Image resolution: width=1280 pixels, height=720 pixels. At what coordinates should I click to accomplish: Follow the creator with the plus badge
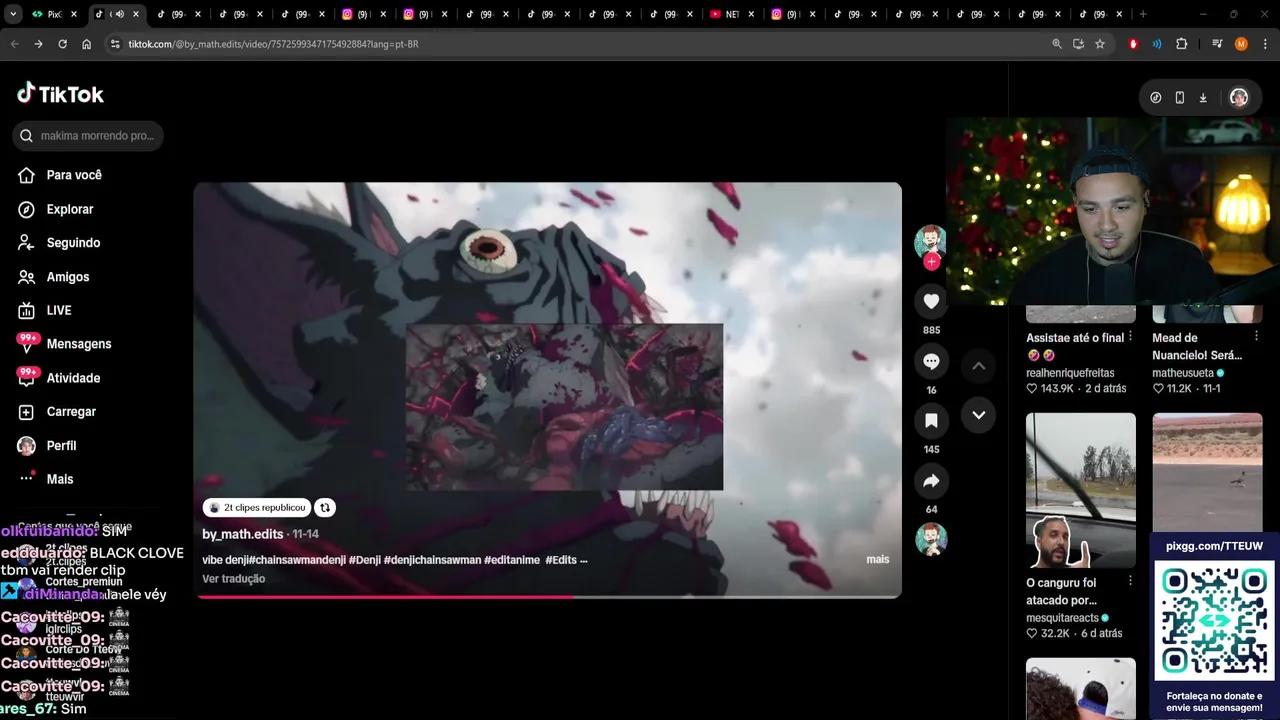[932, 262]
